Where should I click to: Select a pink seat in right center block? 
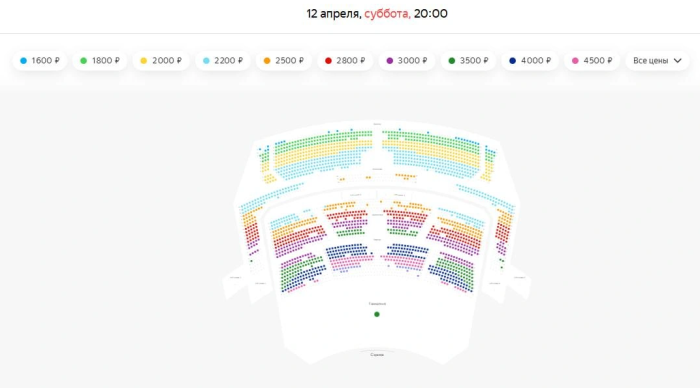(402, 261)
